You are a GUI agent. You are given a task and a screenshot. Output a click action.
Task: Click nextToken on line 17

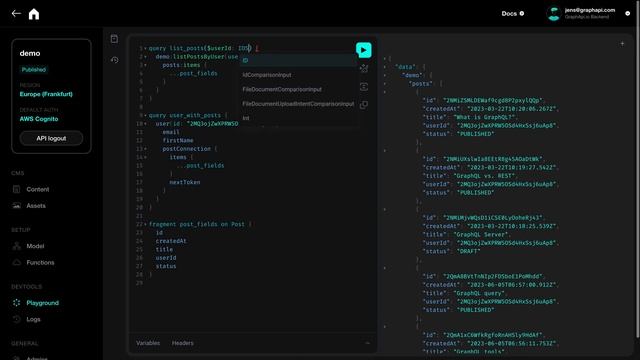pyautogui.click(x=184, y=182)
